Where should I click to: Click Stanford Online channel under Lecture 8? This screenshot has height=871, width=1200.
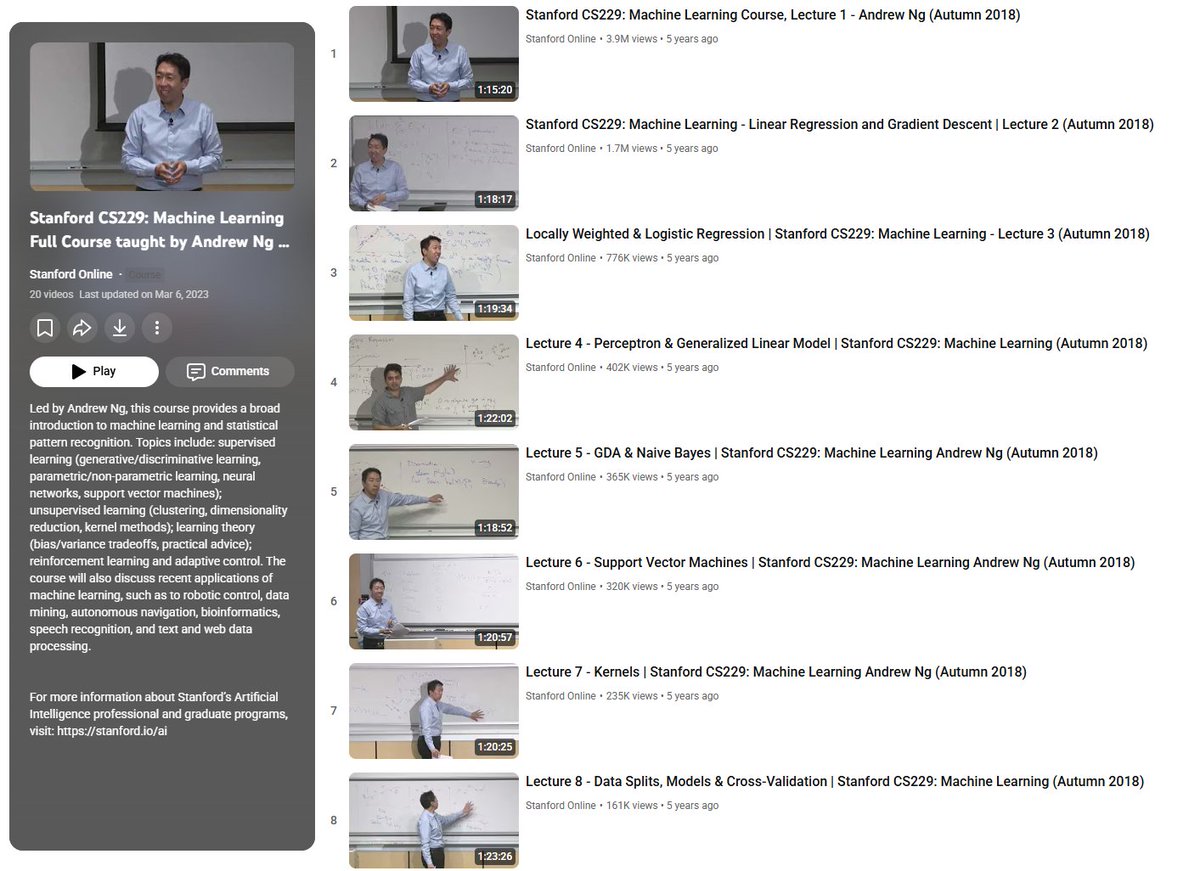click(561, 805)
